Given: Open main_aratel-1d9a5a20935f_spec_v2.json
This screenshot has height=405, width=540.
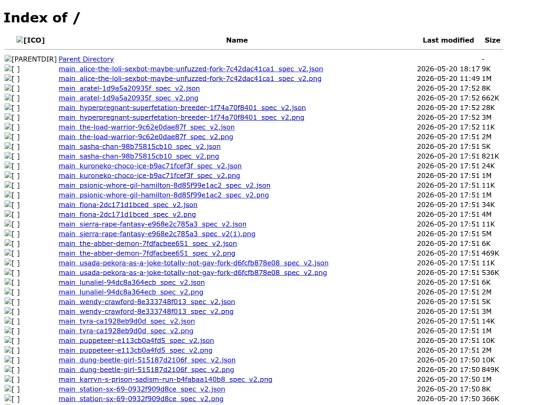Looking at the screenshot, I should point(129,88).
